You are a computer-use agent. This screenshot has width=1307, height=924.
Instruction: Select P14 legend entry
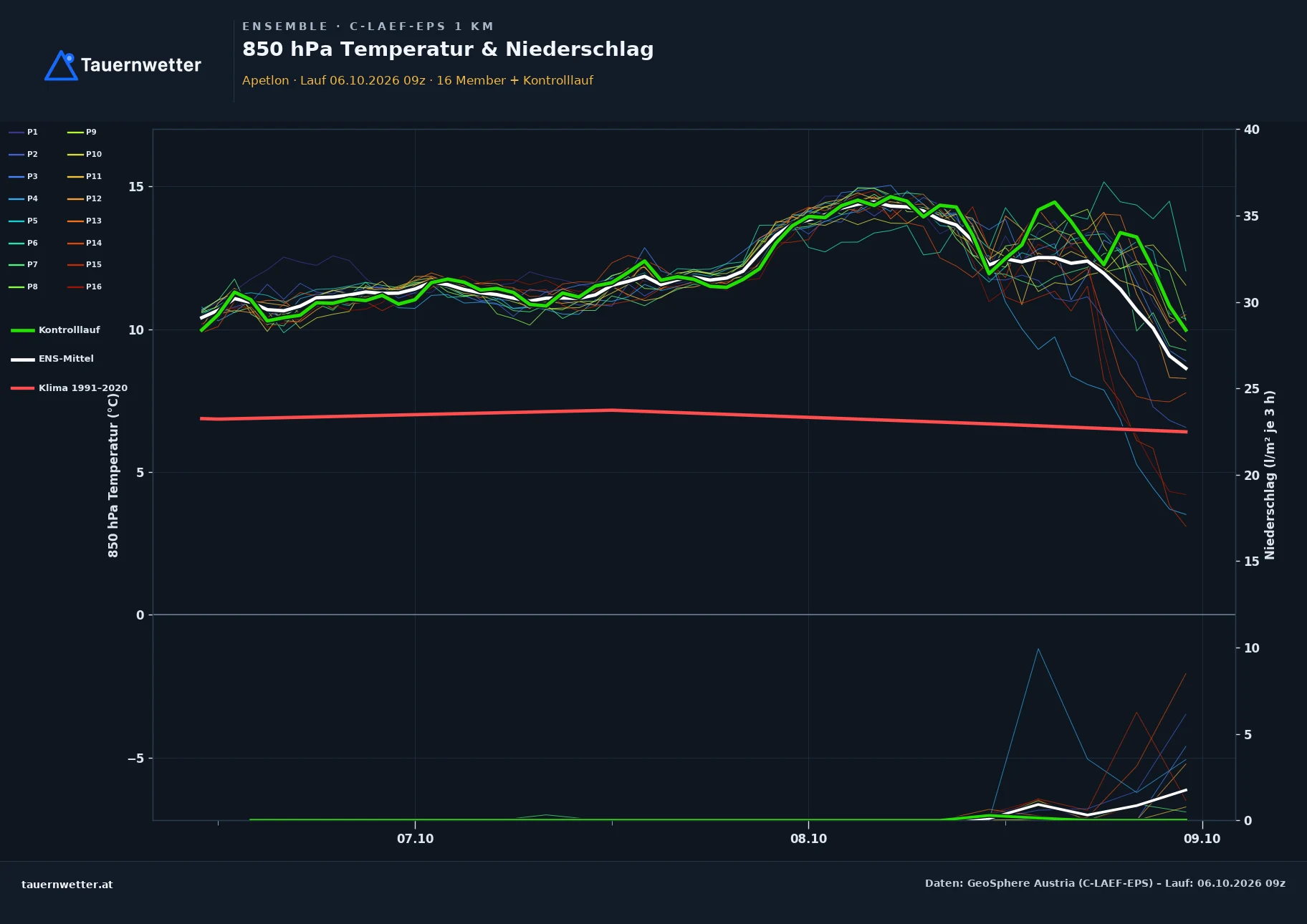pos(85,243)
